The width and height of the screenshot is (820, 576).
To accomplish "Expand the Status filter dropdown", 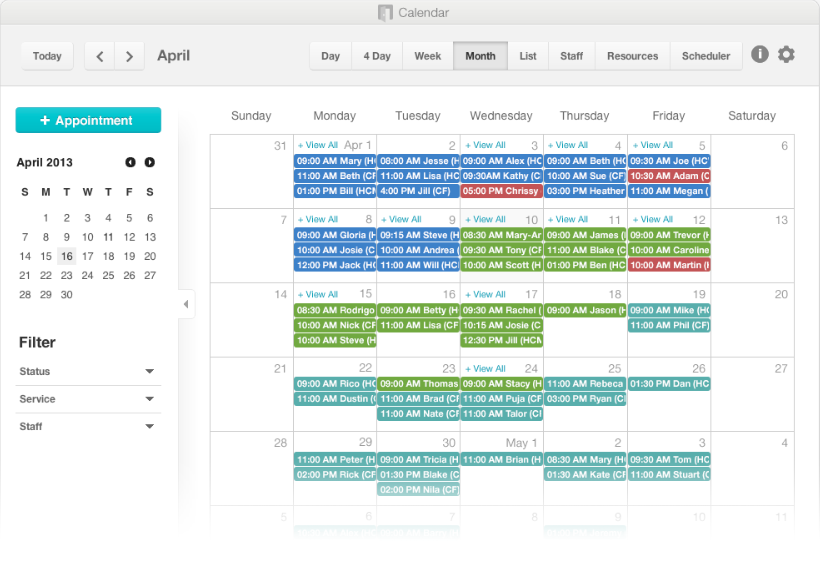I will coord(88,371).
